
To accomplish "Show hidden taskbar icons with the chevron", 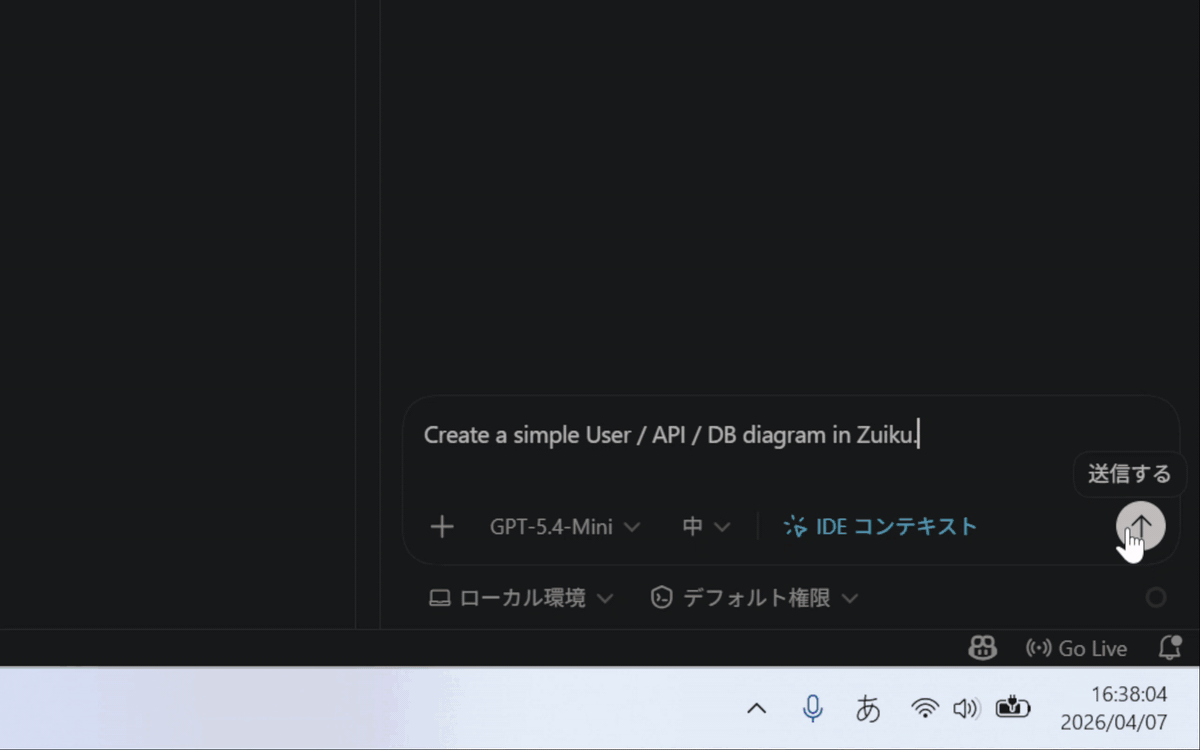I will pos(757,707).
